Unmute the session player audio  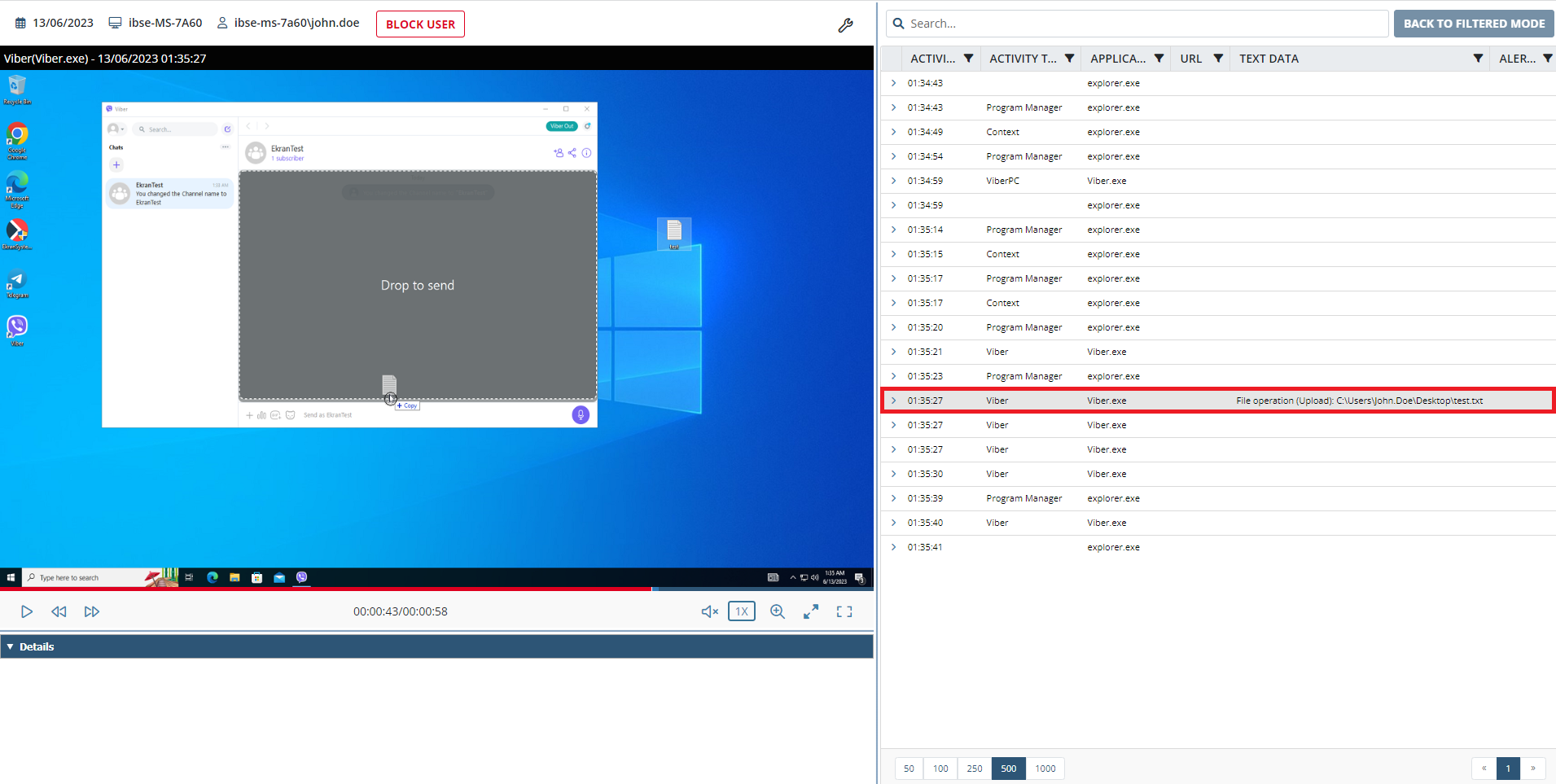click(709, 611)
